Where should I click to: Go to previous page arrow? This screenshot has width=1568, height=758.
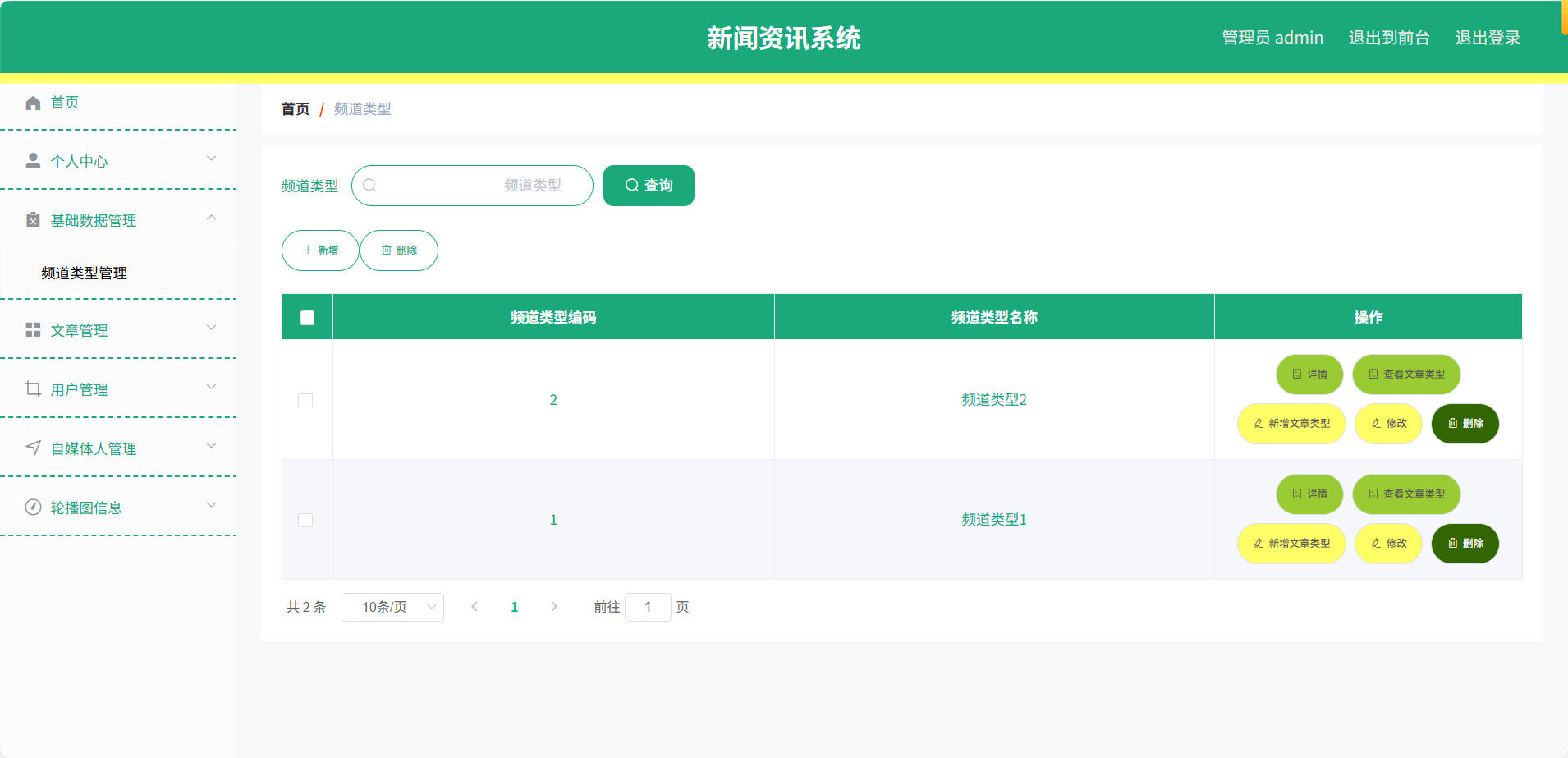(475, 607)
